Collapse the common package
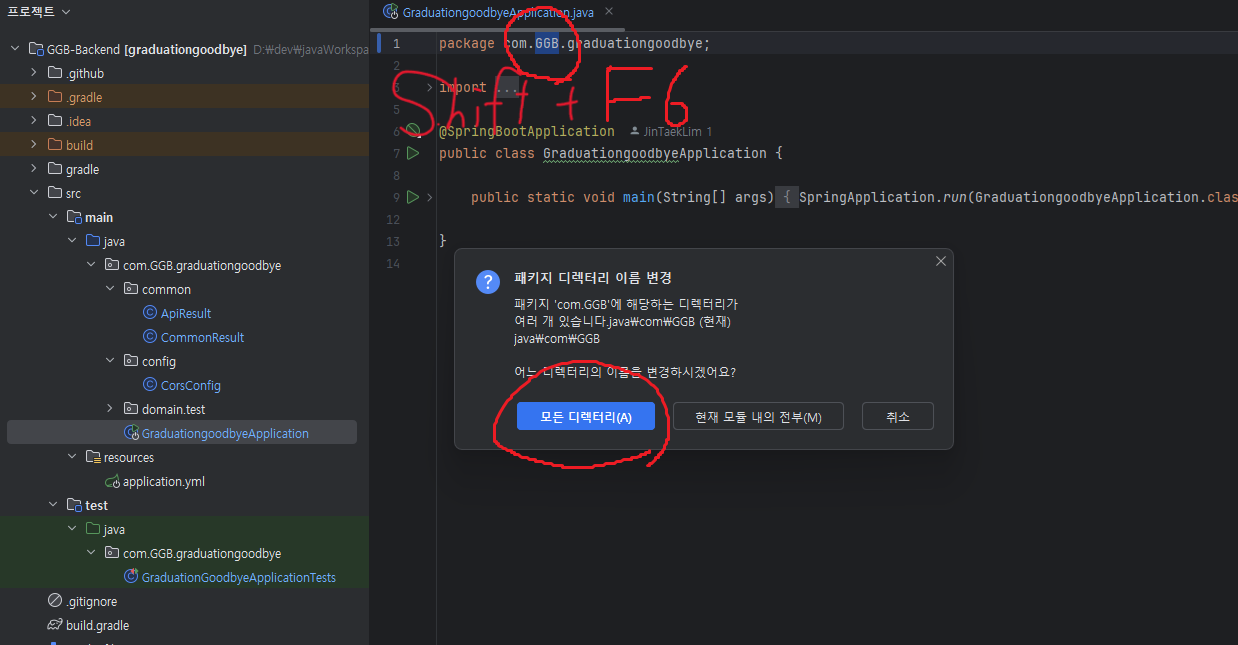The image size is (1238, 645). [110, 289]
